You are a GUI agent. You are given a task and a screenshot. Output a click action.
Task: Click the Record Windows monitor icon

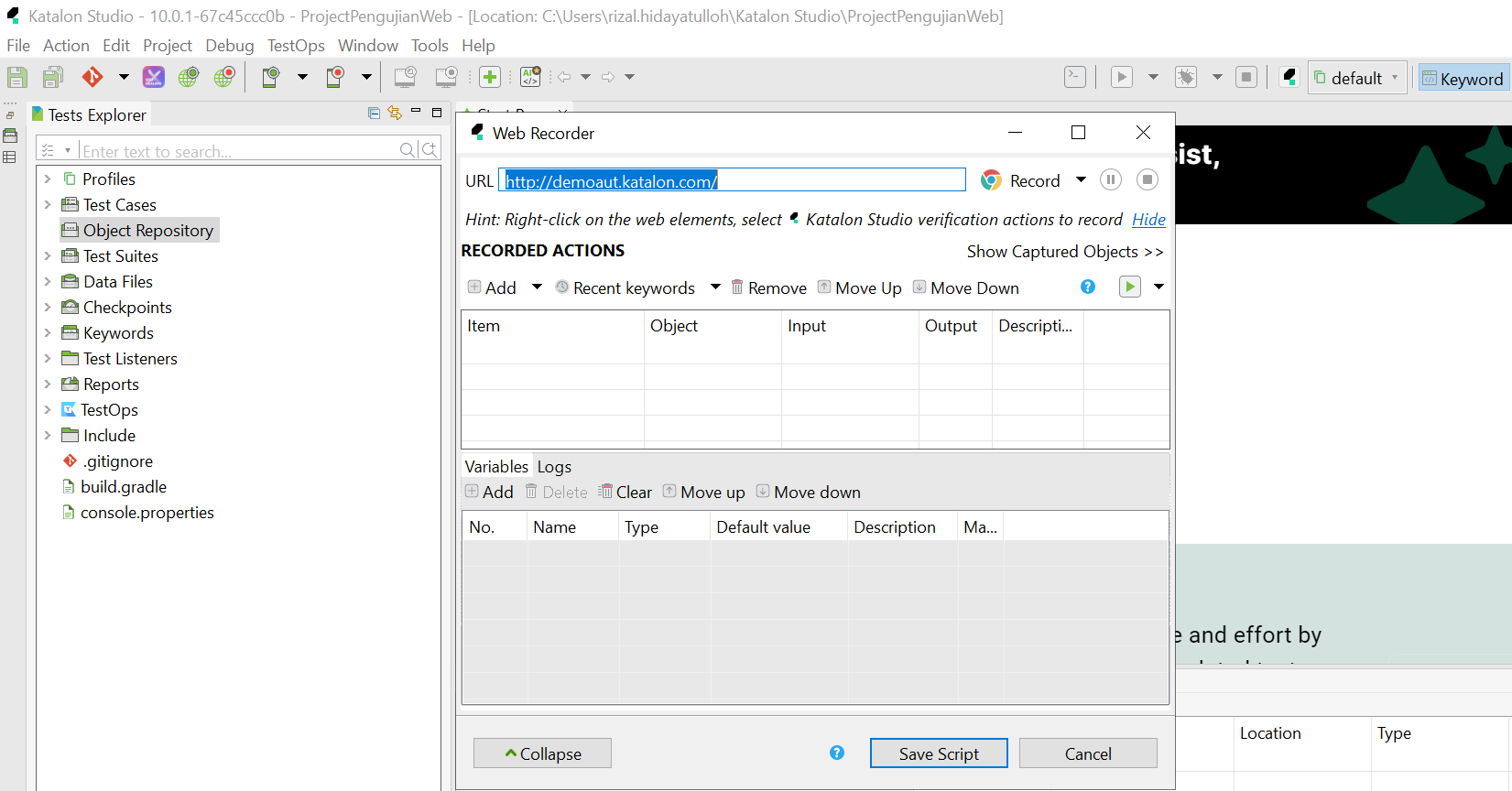[x=446, y=78]
